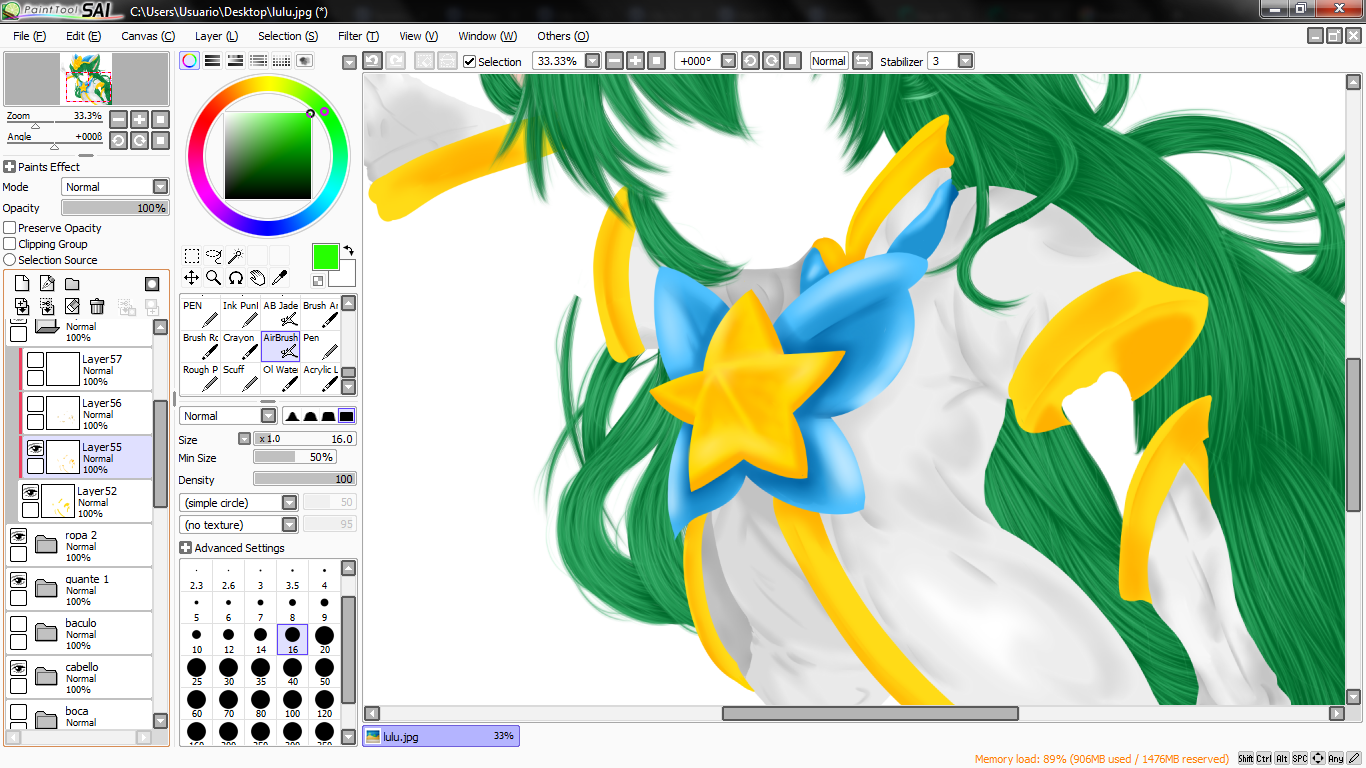Screen dimensions: 1366x768
Task: Clear the selected layer with eraser icon
Action: (72, 306)
